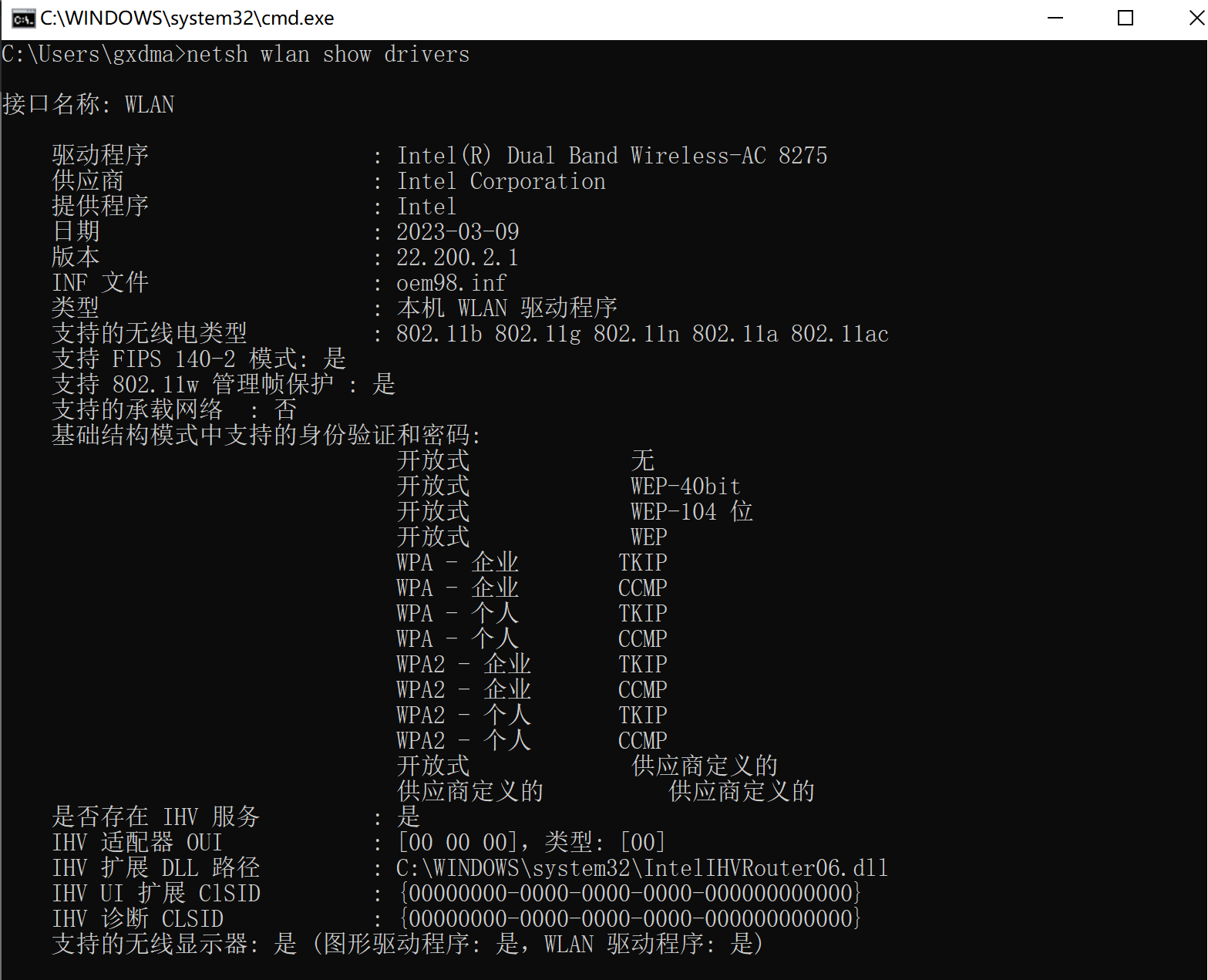
Task: Click the '驱动程序' label
Action: tap(100, 155)
